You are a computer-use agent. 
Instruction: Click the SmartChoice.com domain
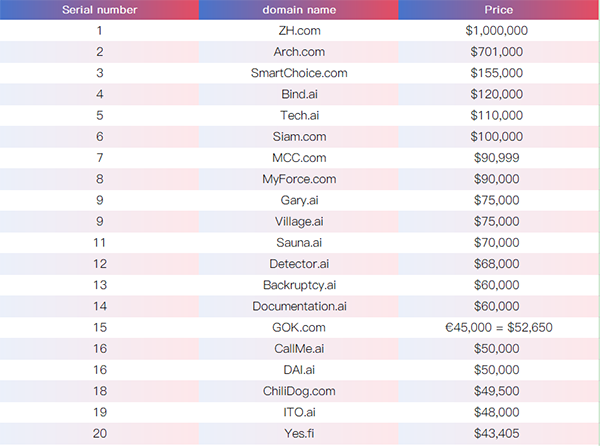click(299, 73)
